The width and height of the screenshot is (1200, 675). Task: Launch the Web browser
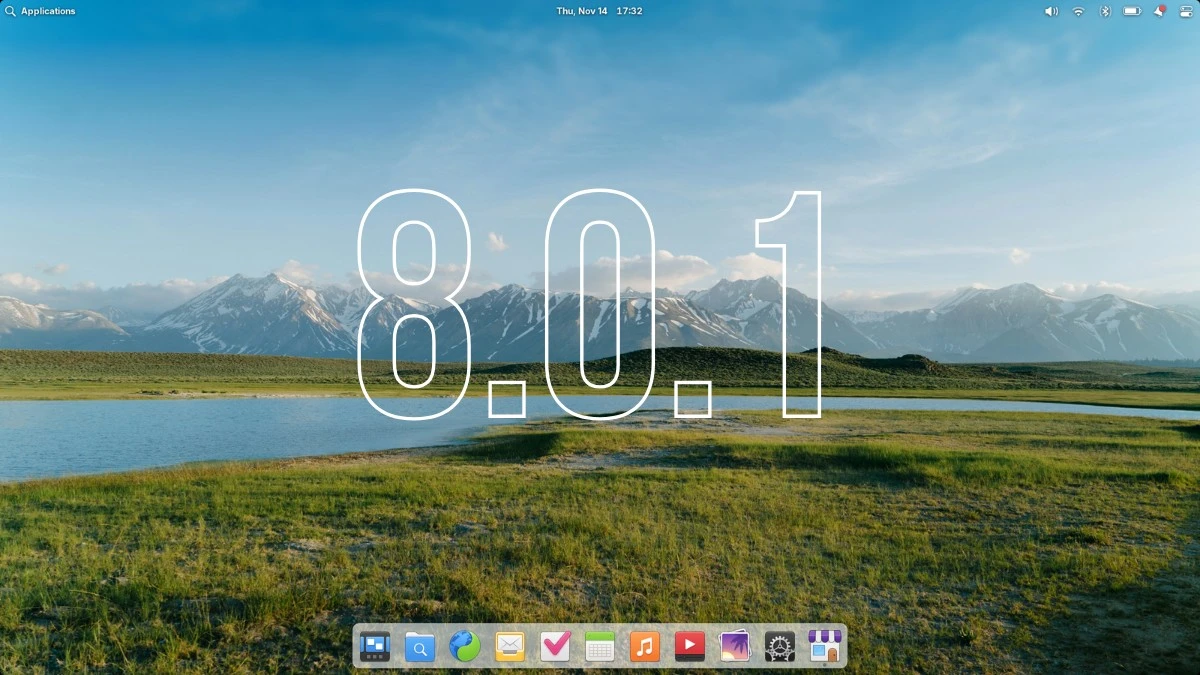[x=464, y=646]
